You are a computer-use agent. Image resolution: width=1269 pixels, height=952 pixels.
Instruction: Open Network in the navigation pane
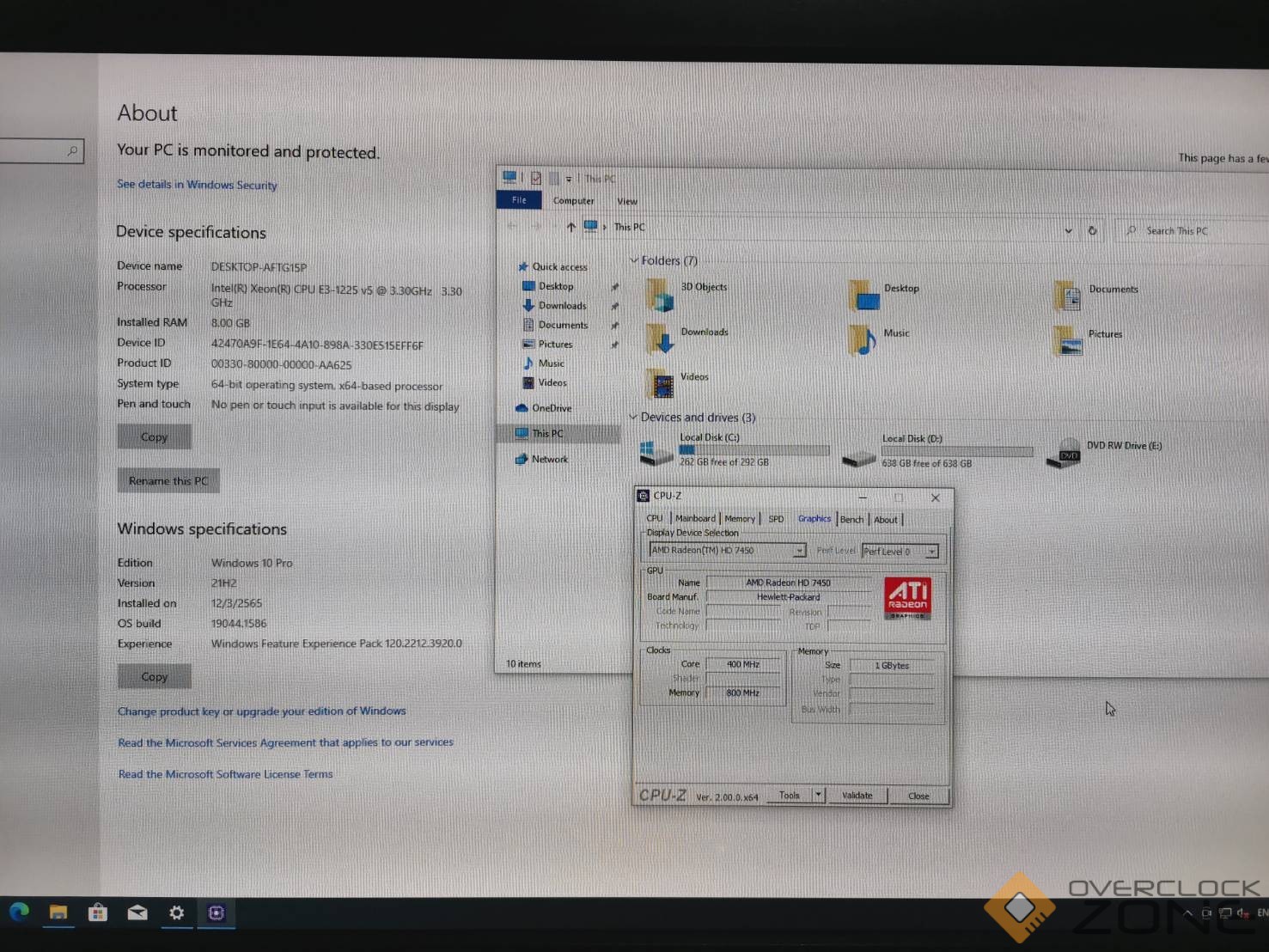pyautogui.click(x=541, y=459)
